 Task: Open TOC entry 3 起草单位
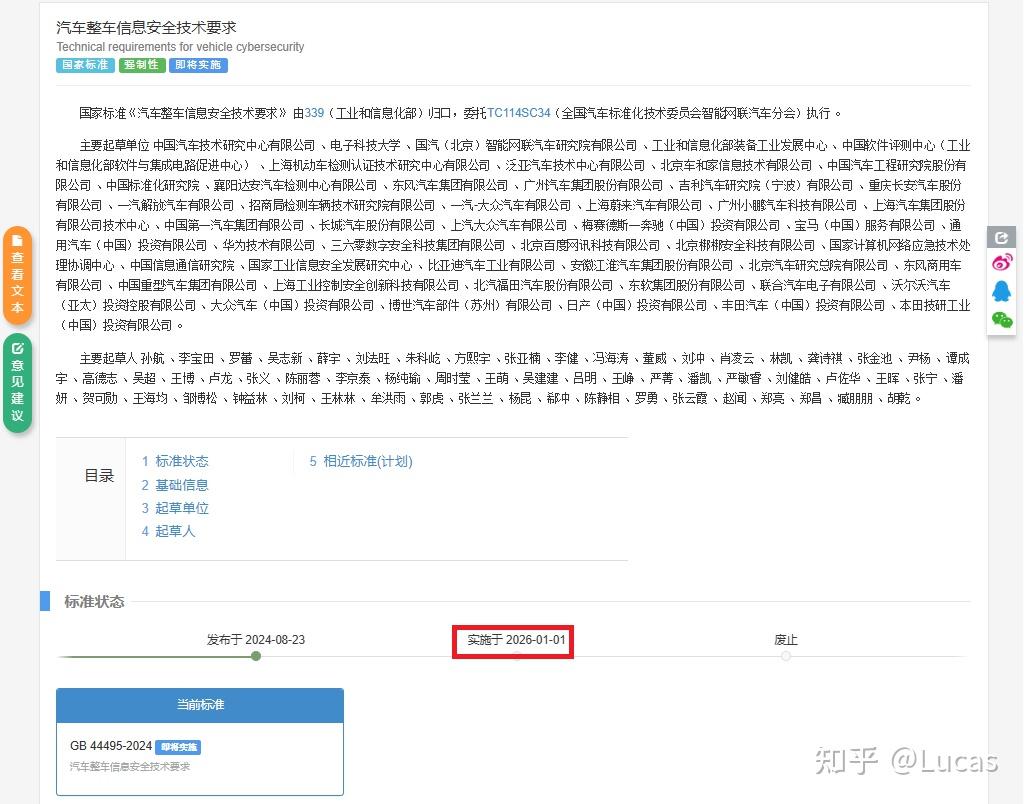tap(185, 508)
